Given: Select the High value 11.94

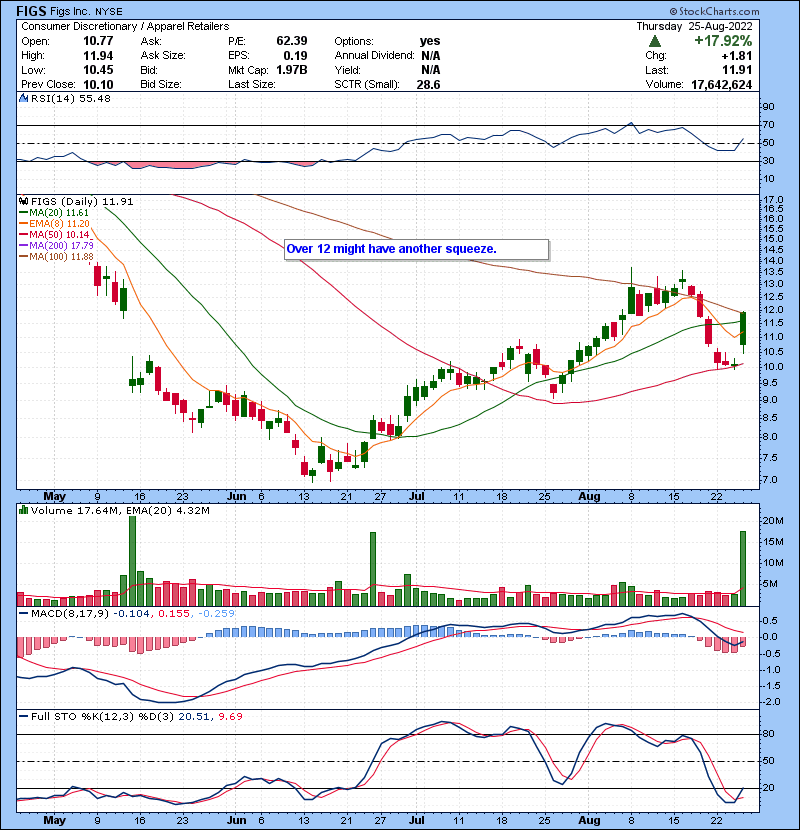Looking at the screenshot, I should pyautogui.click(x=98, y=56).
